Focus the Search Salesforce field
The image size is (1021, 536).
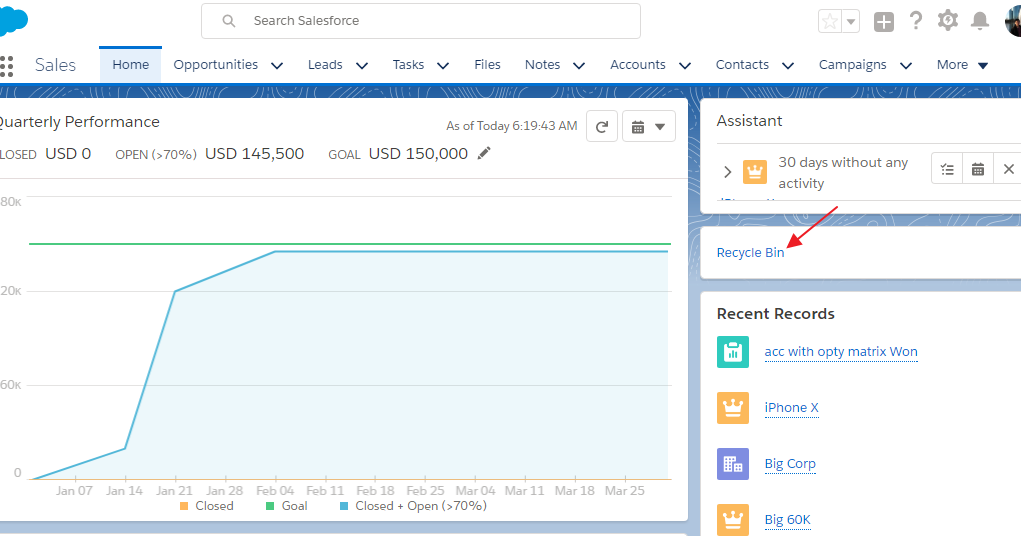(421, 21)
